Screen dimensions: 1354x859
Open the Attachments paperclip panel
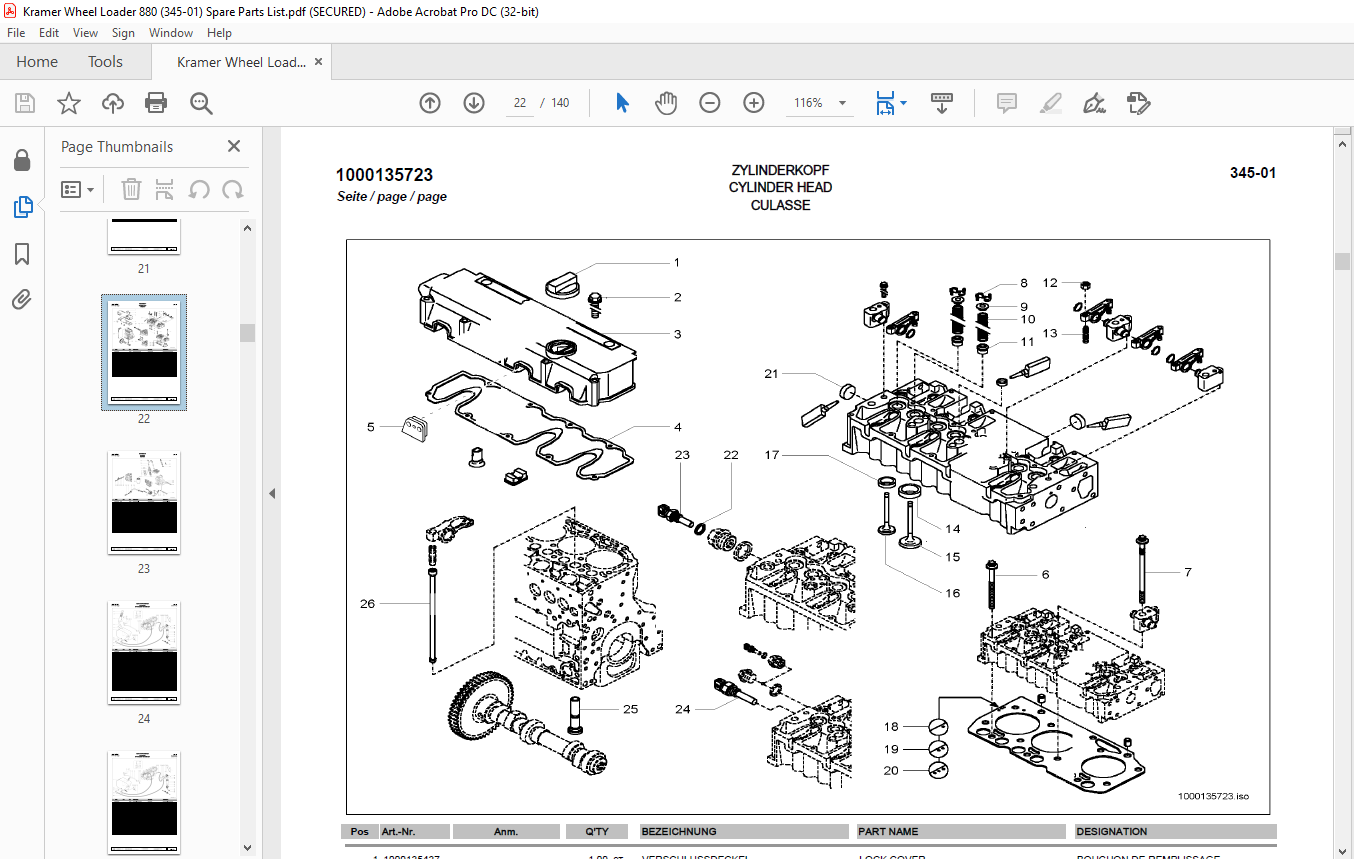[22, 299]
